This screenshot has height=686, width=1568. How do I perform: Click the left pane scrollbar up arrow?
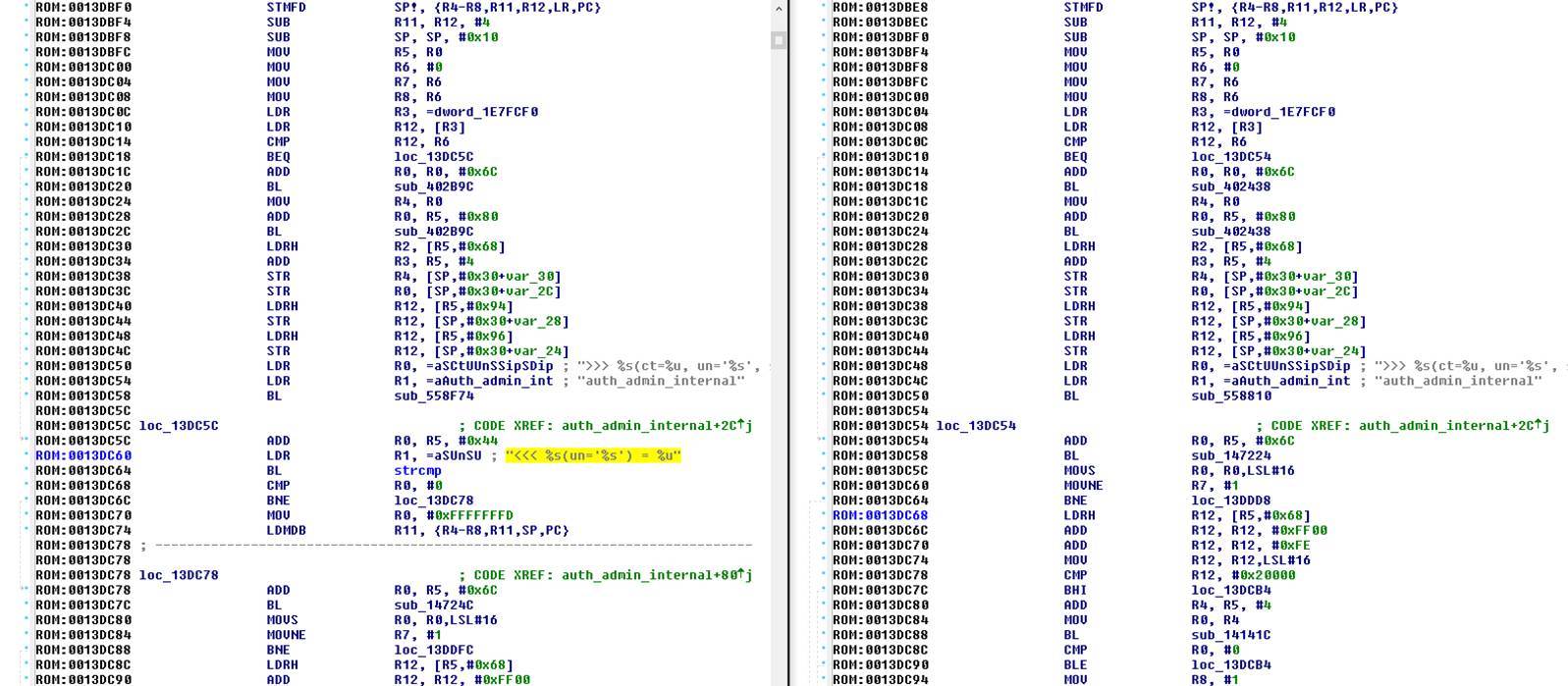click(x=779, y=8)
